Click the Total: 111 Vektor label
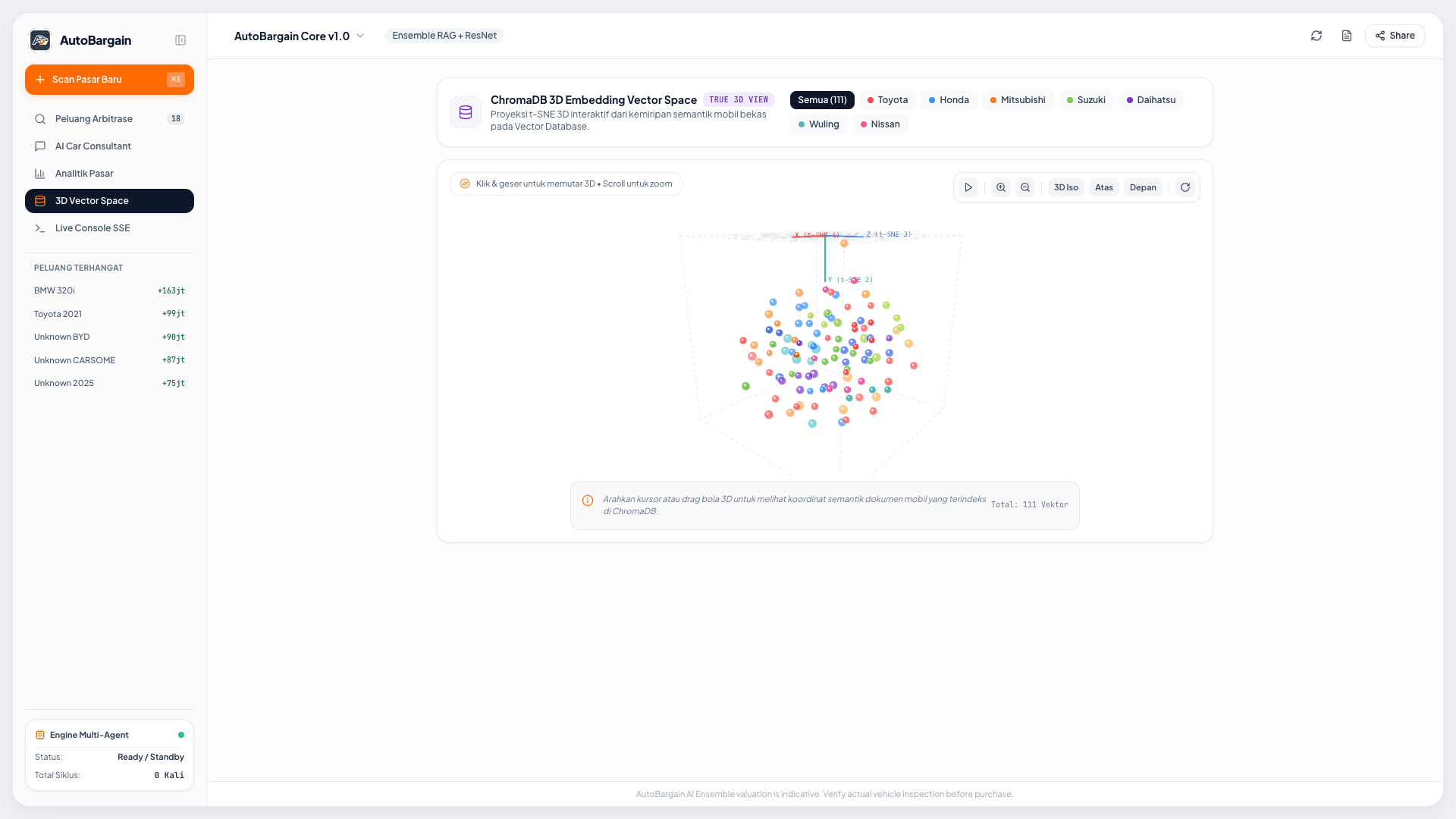This screenshot has height=819, width=1456. click(x=1029, y=505)
